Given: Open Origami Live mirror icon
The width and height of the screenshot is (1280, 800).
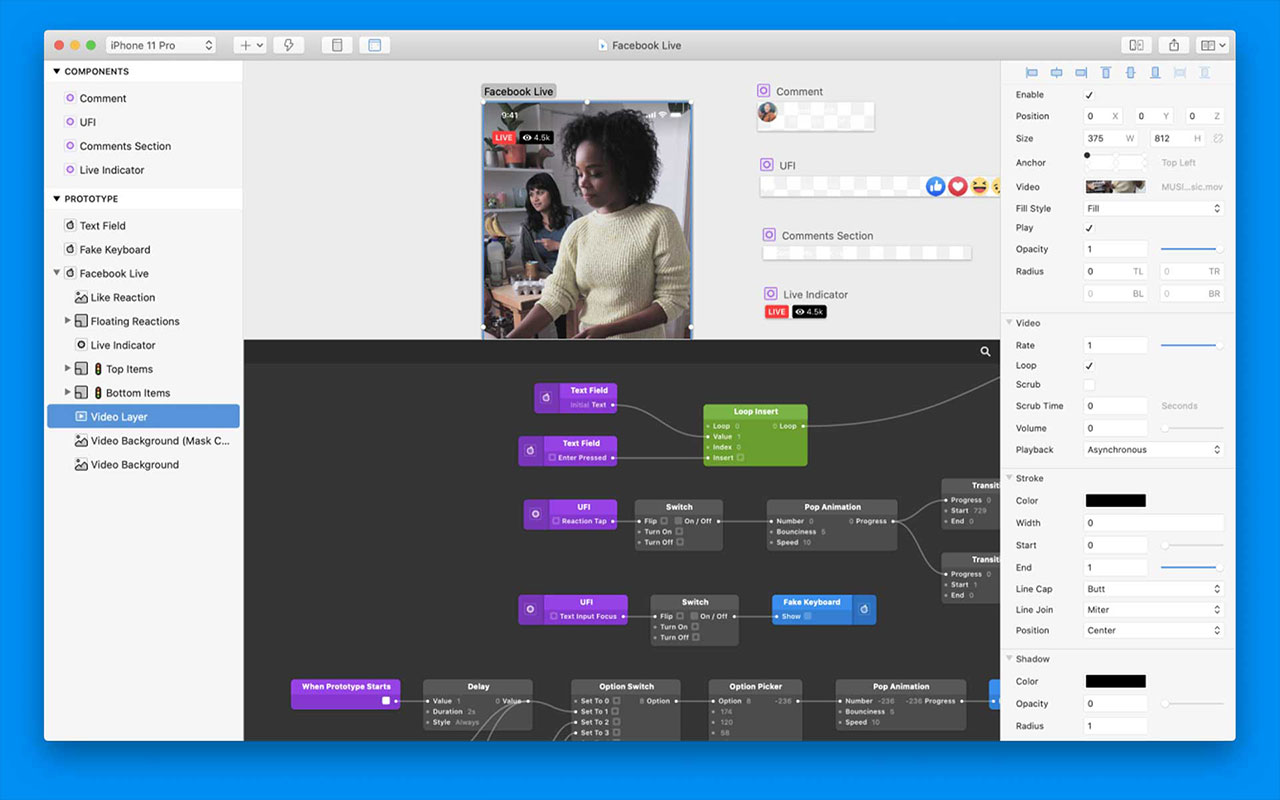Looking at the screenshot, I should pyautogui.click(x=1136, y=44).
